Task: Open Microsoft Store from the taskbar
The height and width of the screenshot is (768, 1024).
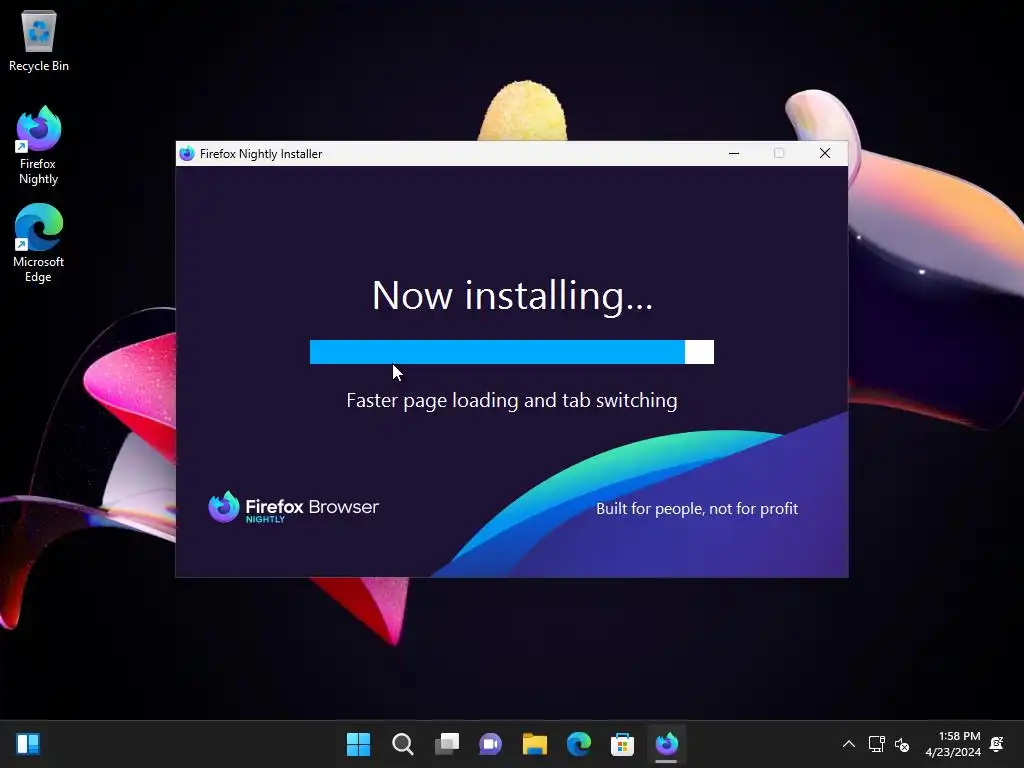Action: click(622, 744)
